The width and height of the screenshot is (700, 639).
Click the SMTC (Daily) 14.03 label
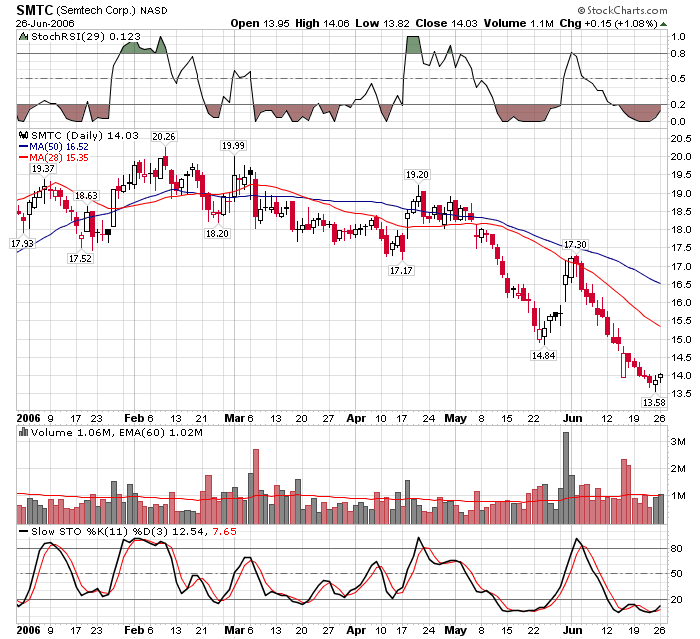(x=85, y=135)
